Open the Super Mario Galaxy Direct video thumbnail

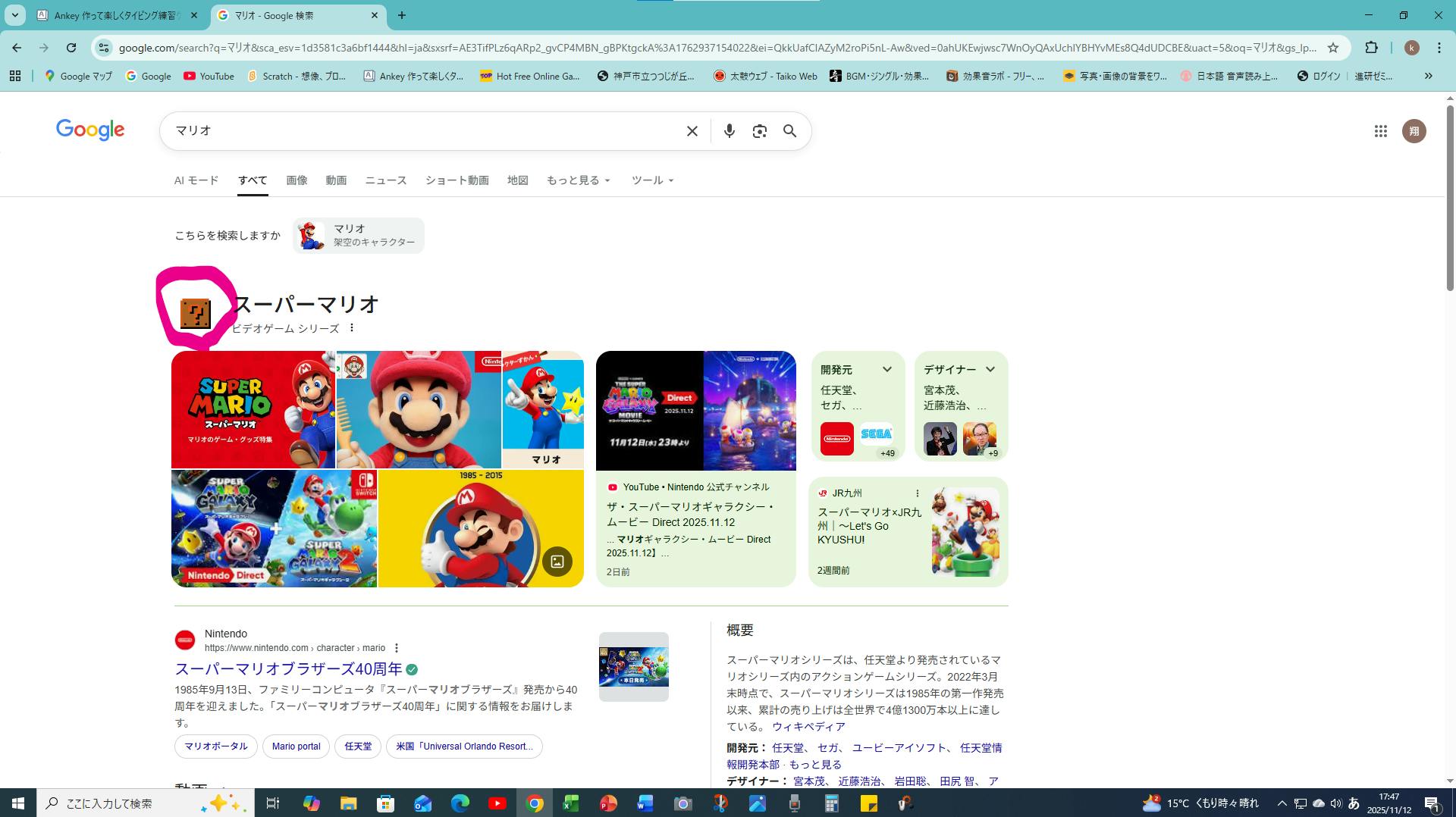tap(695, 411)
